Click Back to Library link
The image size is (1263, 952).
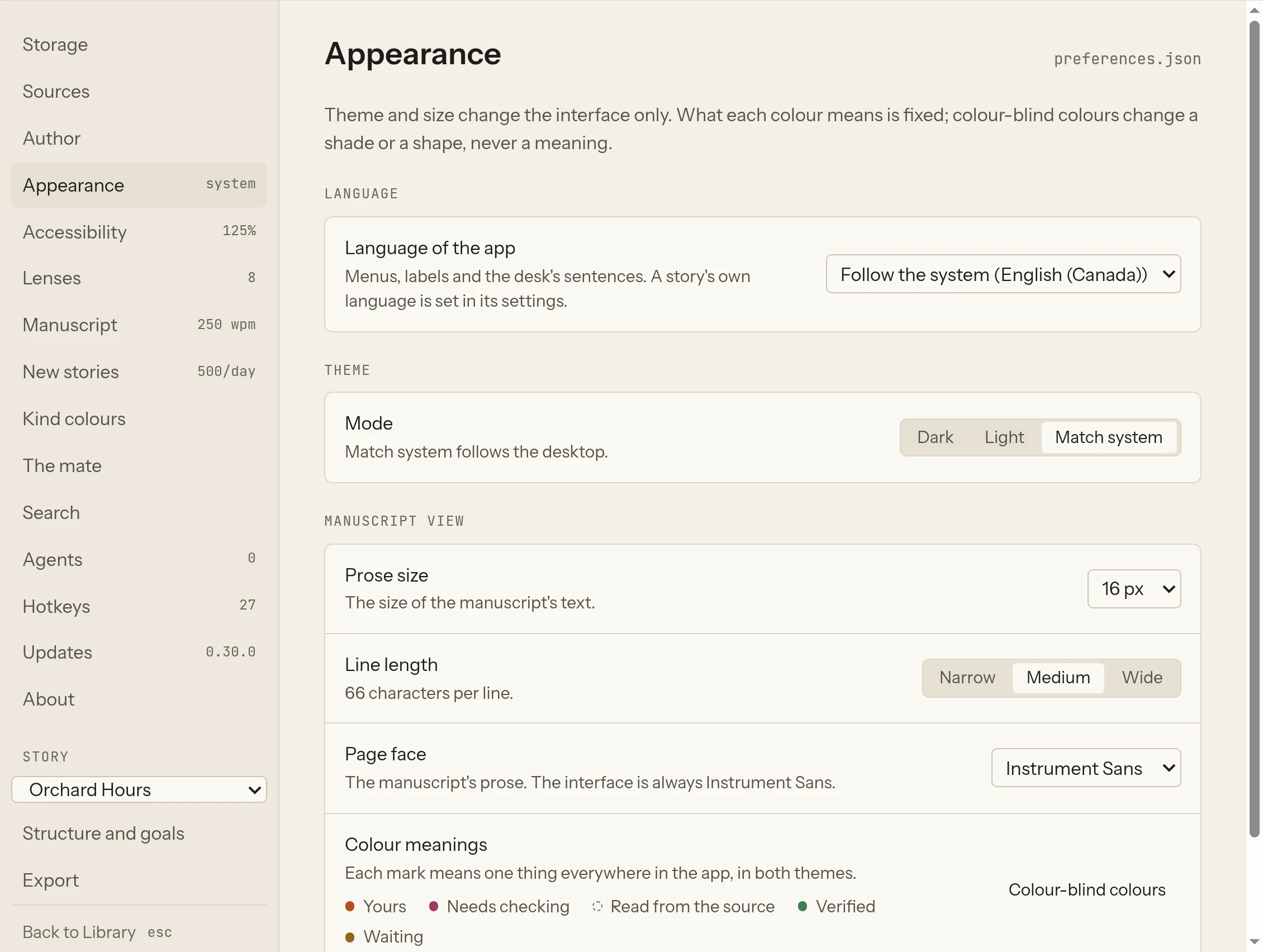pyautogui.click(x=79, y=931)
